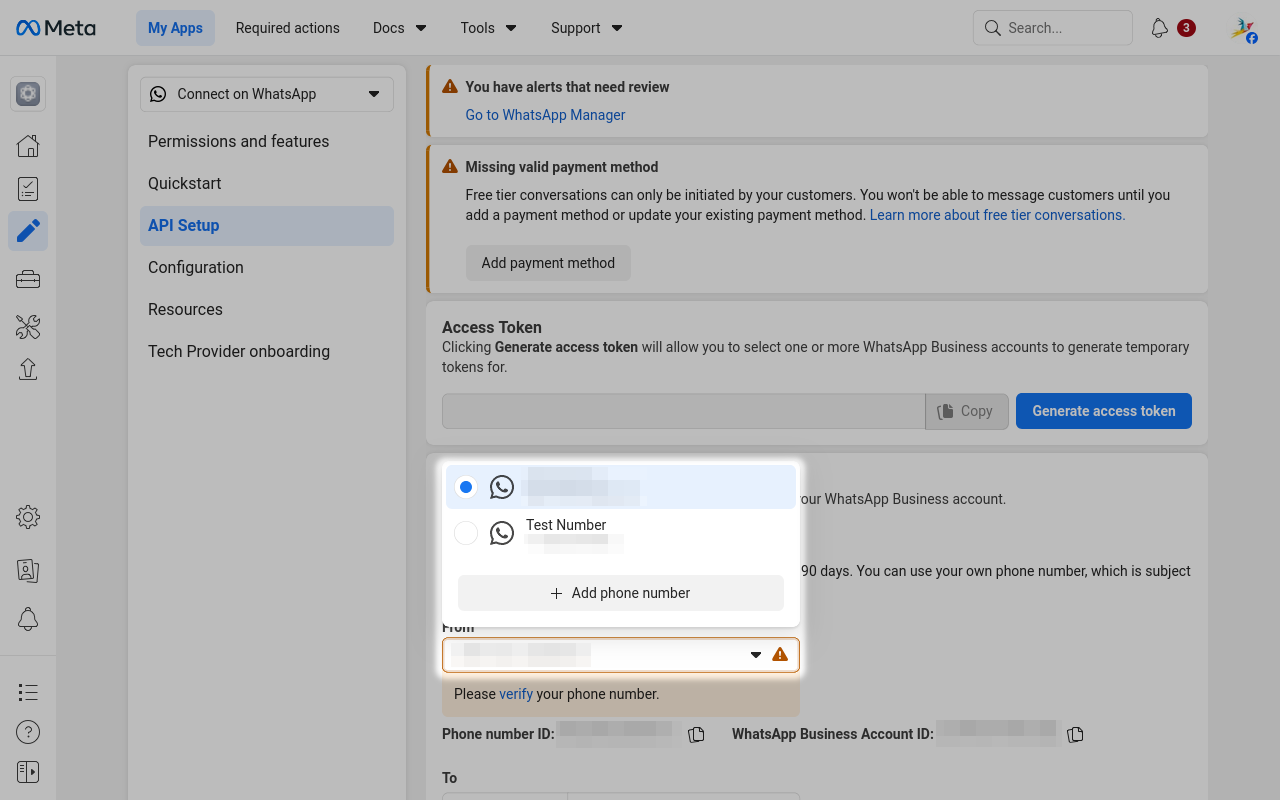
Task: Click Generate access token
Action: coord(1104,411)
